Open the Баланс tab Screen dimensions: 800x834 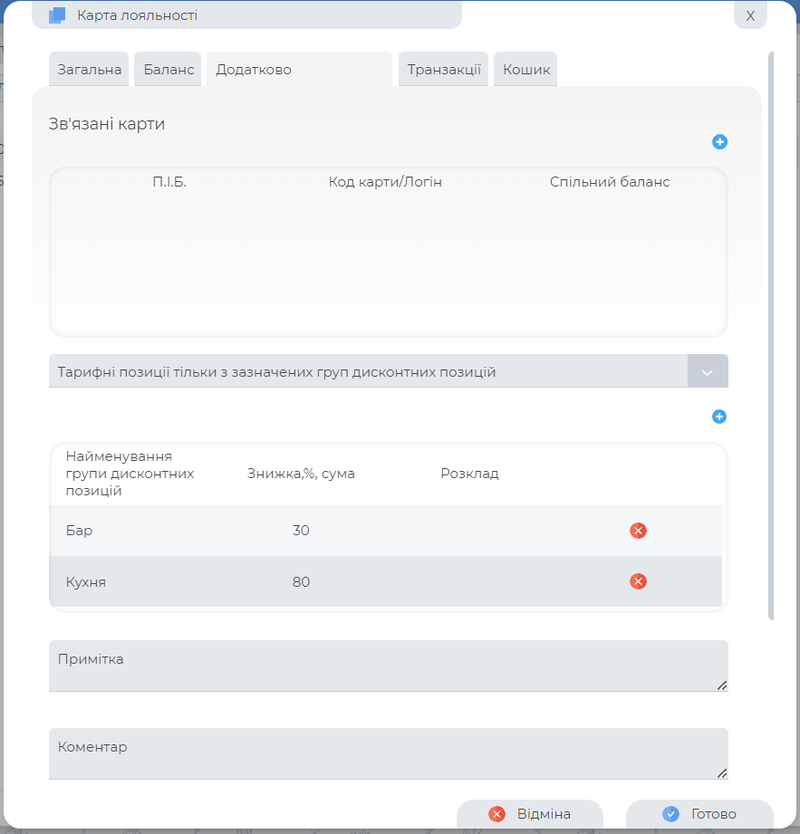click(x=168, y=70)
